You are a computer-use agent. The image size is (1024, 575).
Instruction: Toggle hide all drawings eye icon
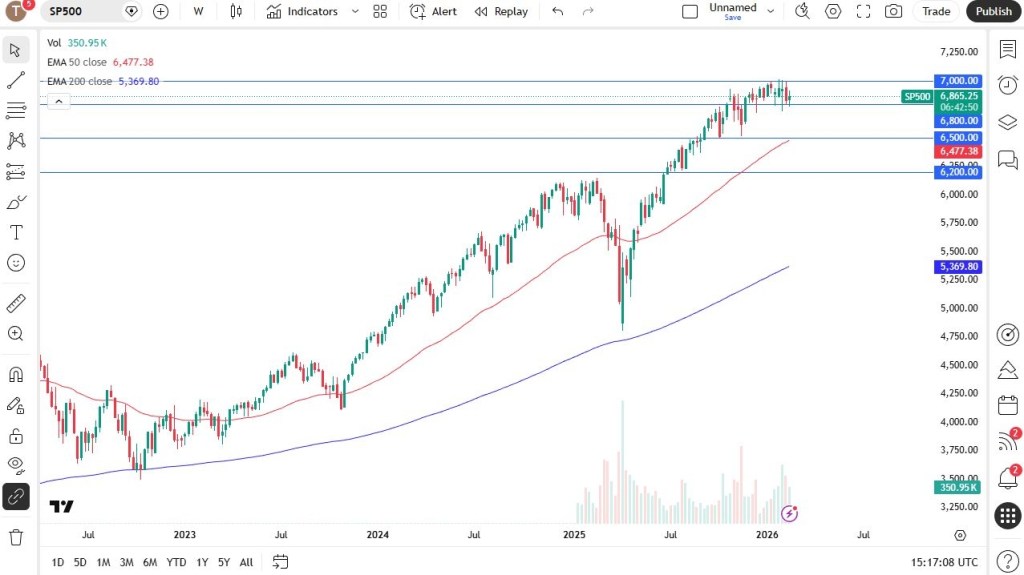16,464
